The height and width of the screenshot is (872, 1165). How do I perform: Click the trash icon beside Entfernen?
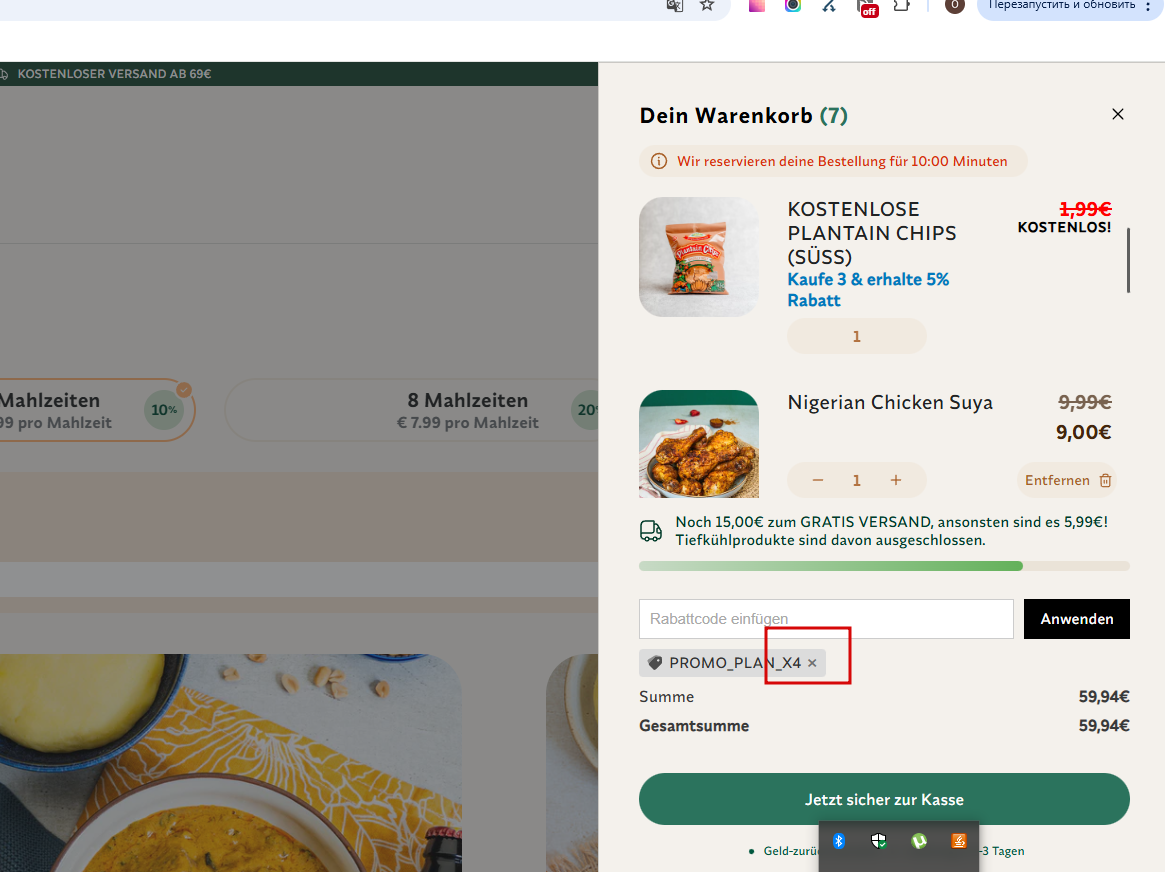point(1105,481)
